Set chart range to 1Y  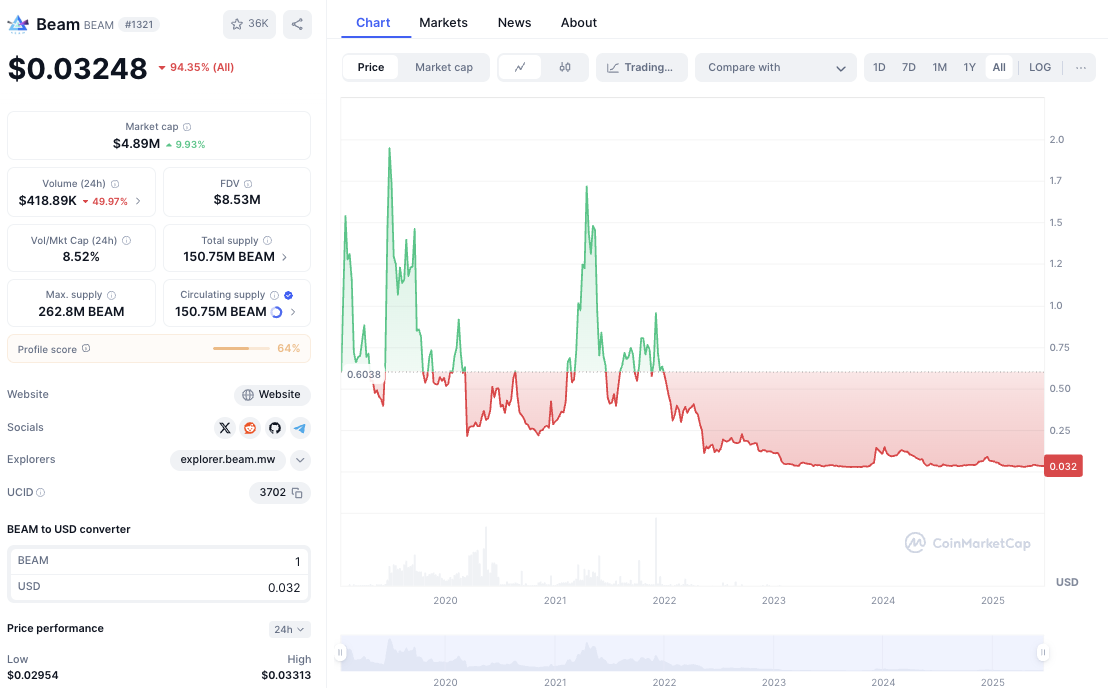click(x=970, y=67)
